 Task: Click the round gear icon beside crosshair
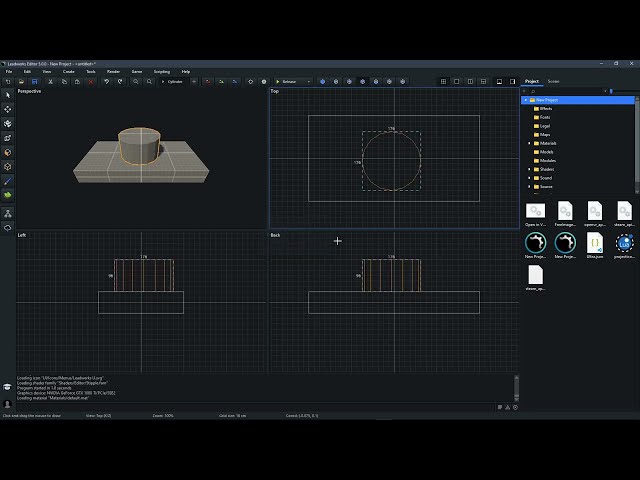point(264,82)
